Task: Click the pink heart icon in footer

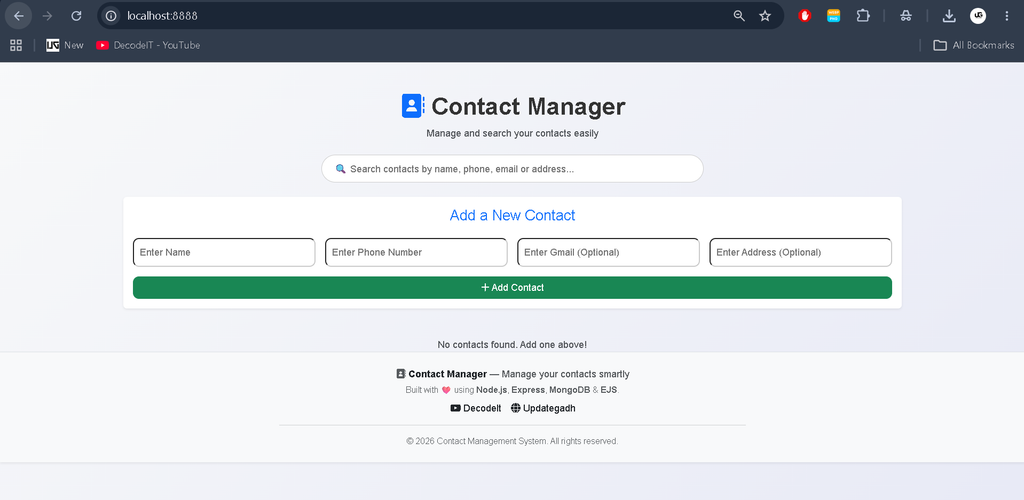Action: (x=446, y=390)
